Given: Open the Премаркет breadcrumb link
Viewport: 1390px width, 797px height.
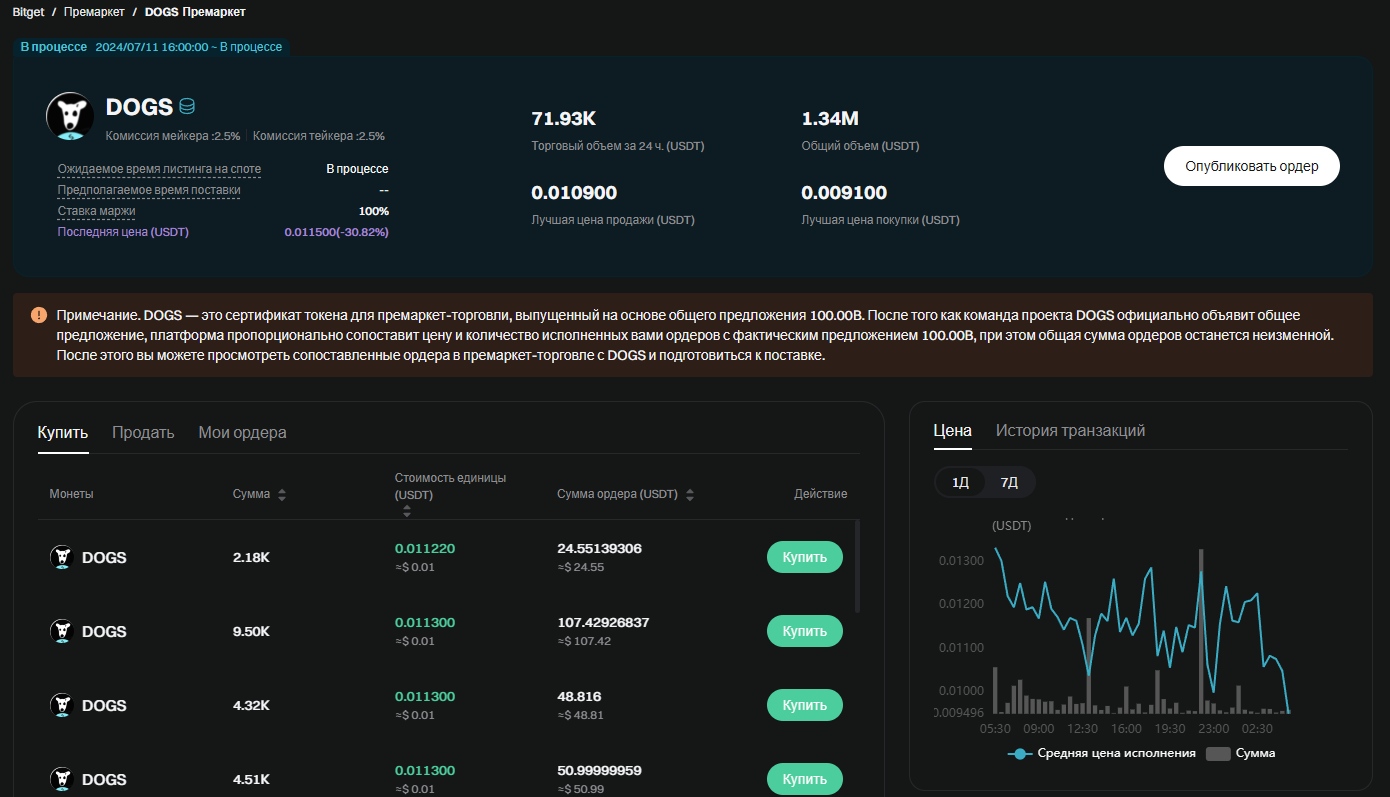Looking at the screenshot, I should pyautogui.click(x=94, y=12).
